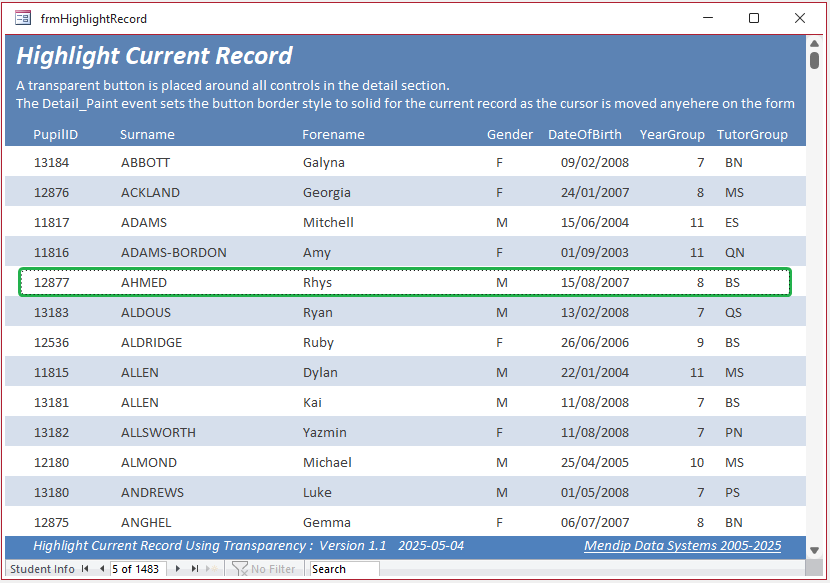Click the ALLSWORTH surname cell
The width and height of the screenshot is (830, 583).
(x=158, y=433)
